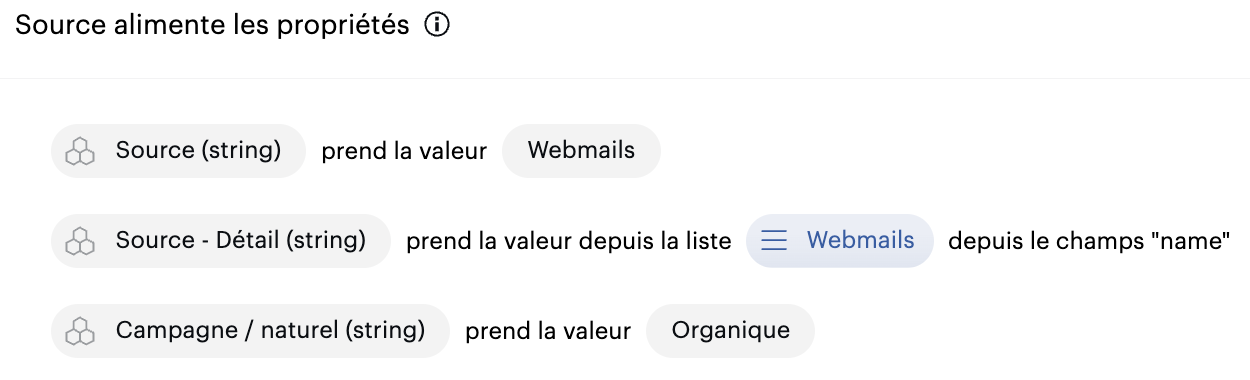Select the Source (string) property pill
1250x380 pixels.
coord(178,151)
